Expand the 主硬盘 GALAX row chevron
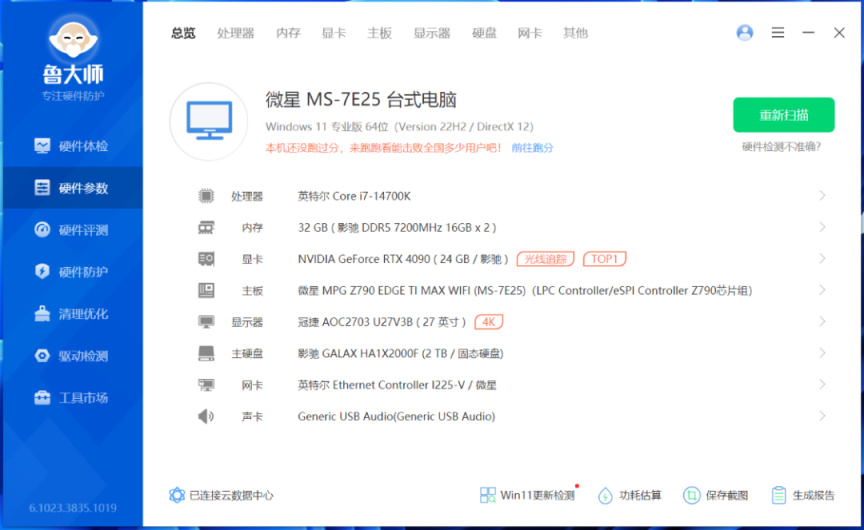The width and height of the screenshot is (864, 530). point(822,353)
